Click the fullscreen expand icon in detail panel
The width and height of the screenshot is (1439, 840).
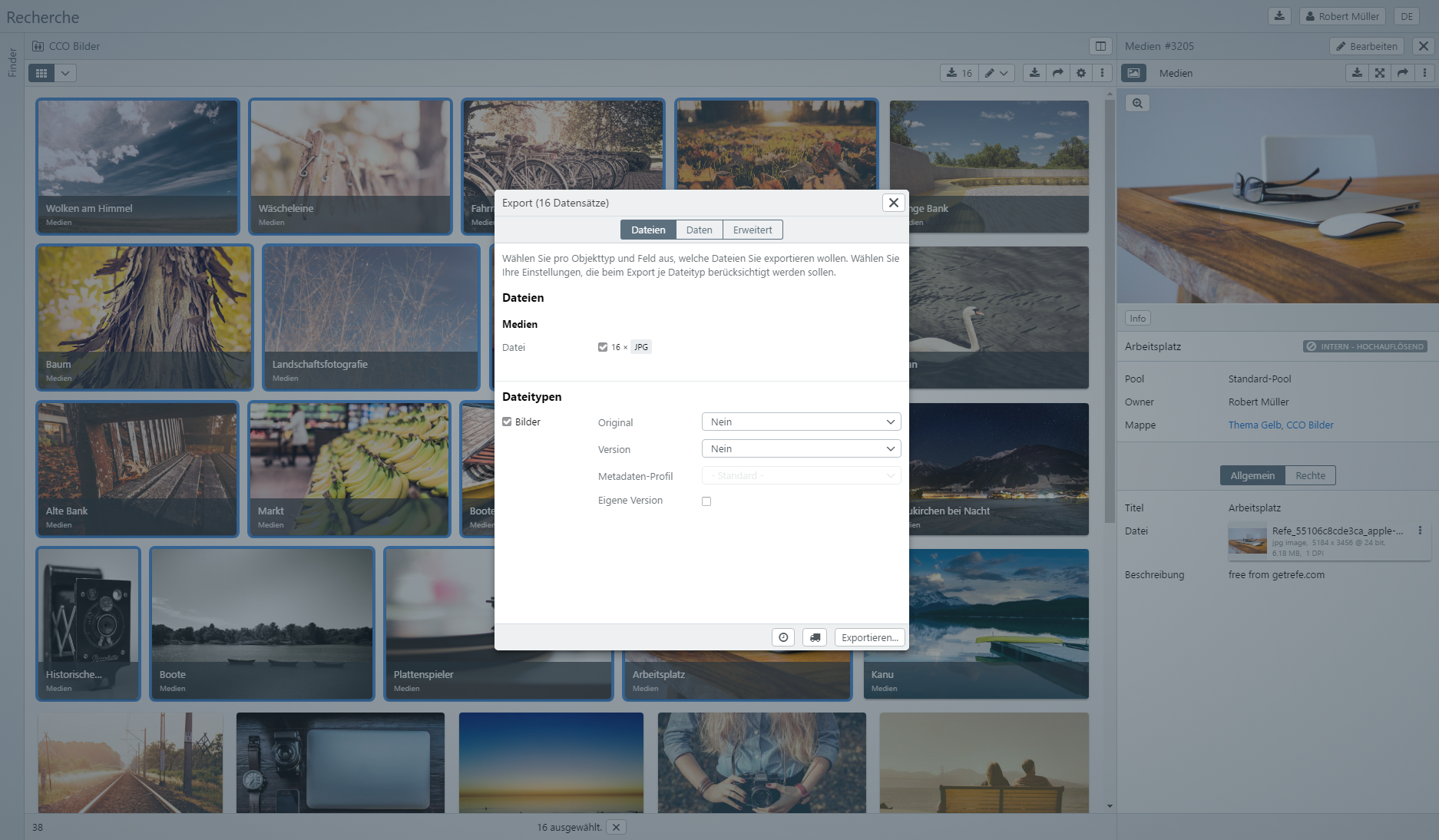[x=1380, y=73]
